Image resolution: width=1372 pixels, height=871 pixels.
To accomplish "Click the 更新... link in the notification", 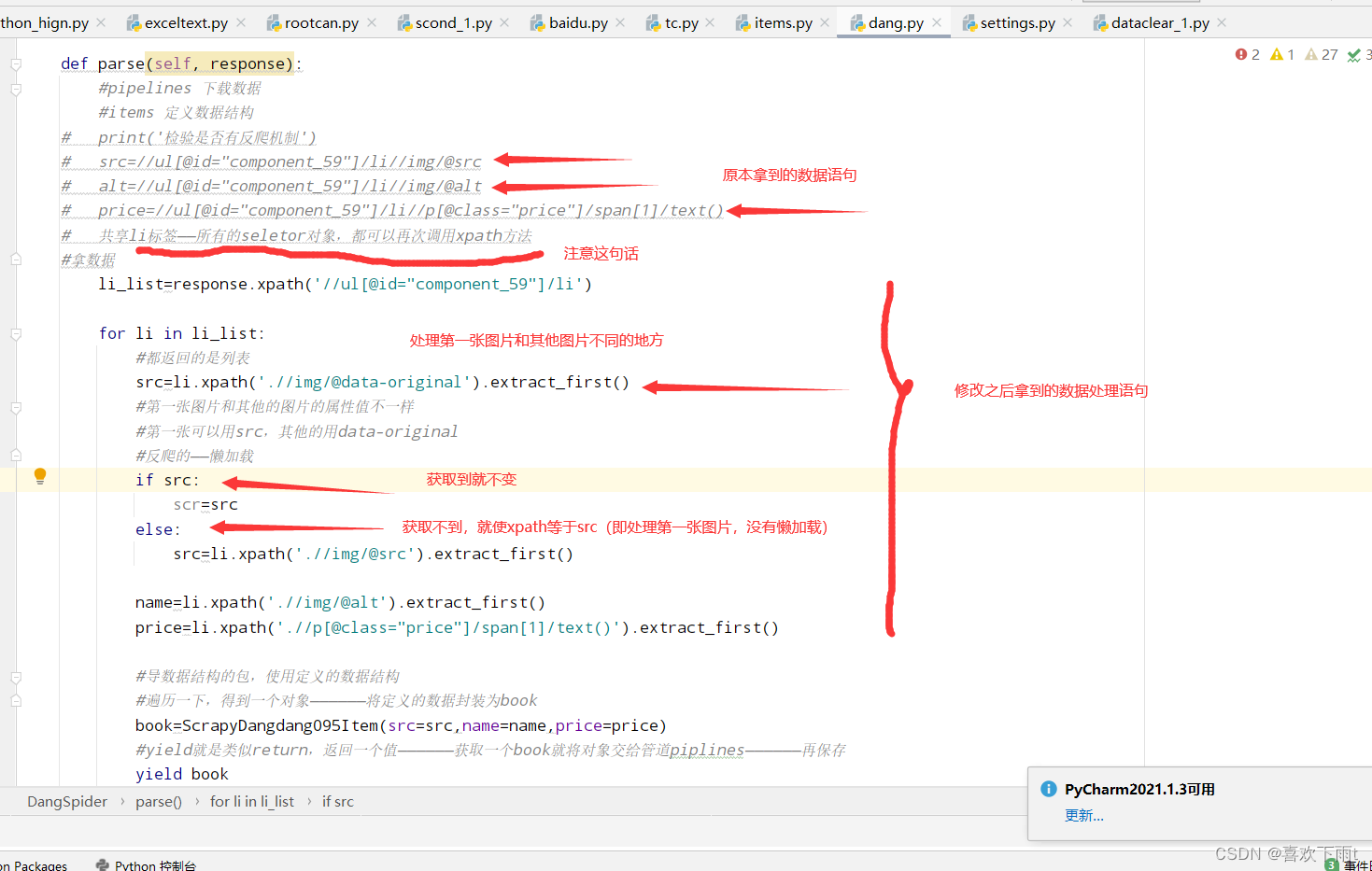I will click(1084, 816).
